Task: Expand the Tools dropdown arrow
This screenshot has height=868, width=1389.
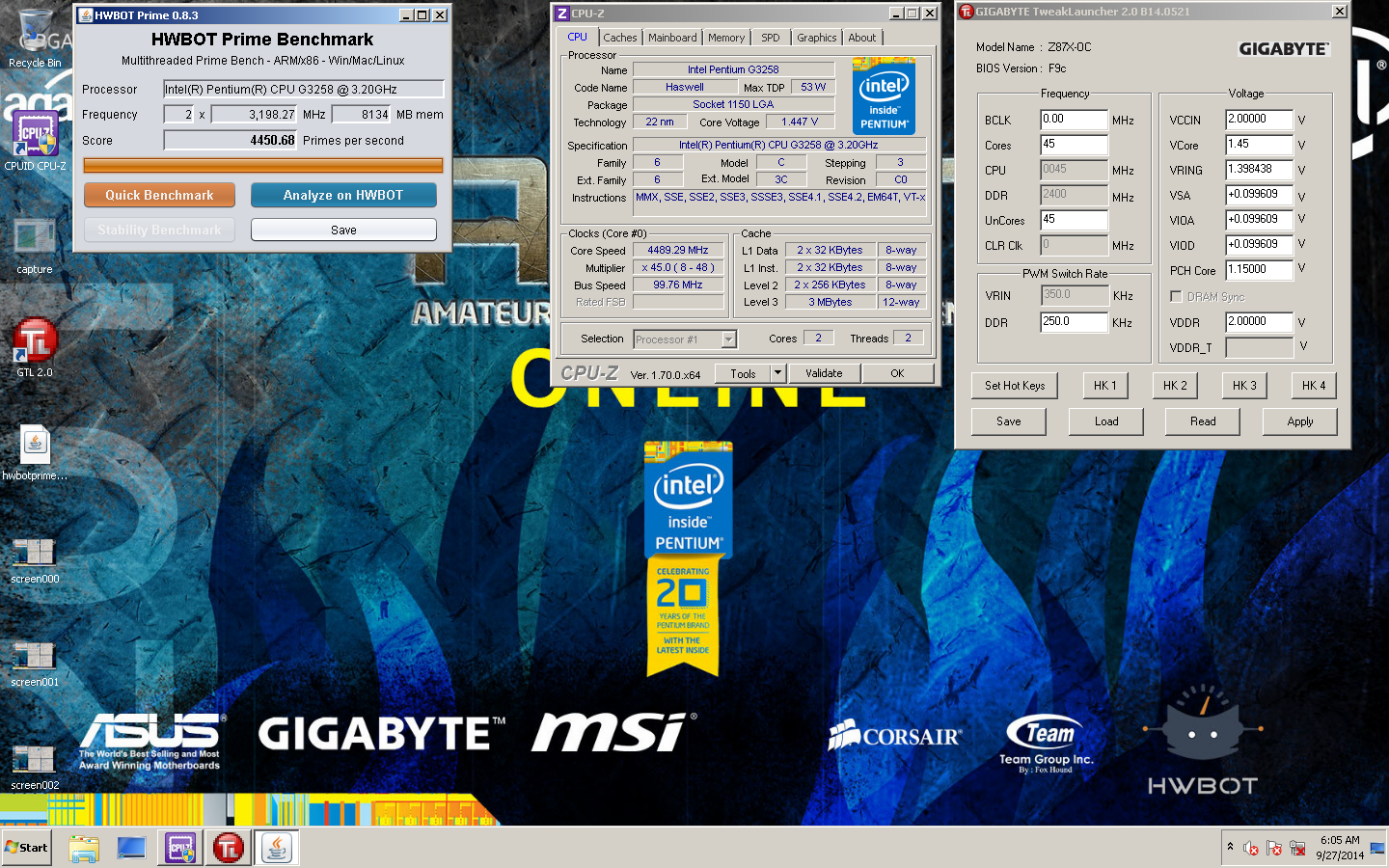Action: coord(777,373)
